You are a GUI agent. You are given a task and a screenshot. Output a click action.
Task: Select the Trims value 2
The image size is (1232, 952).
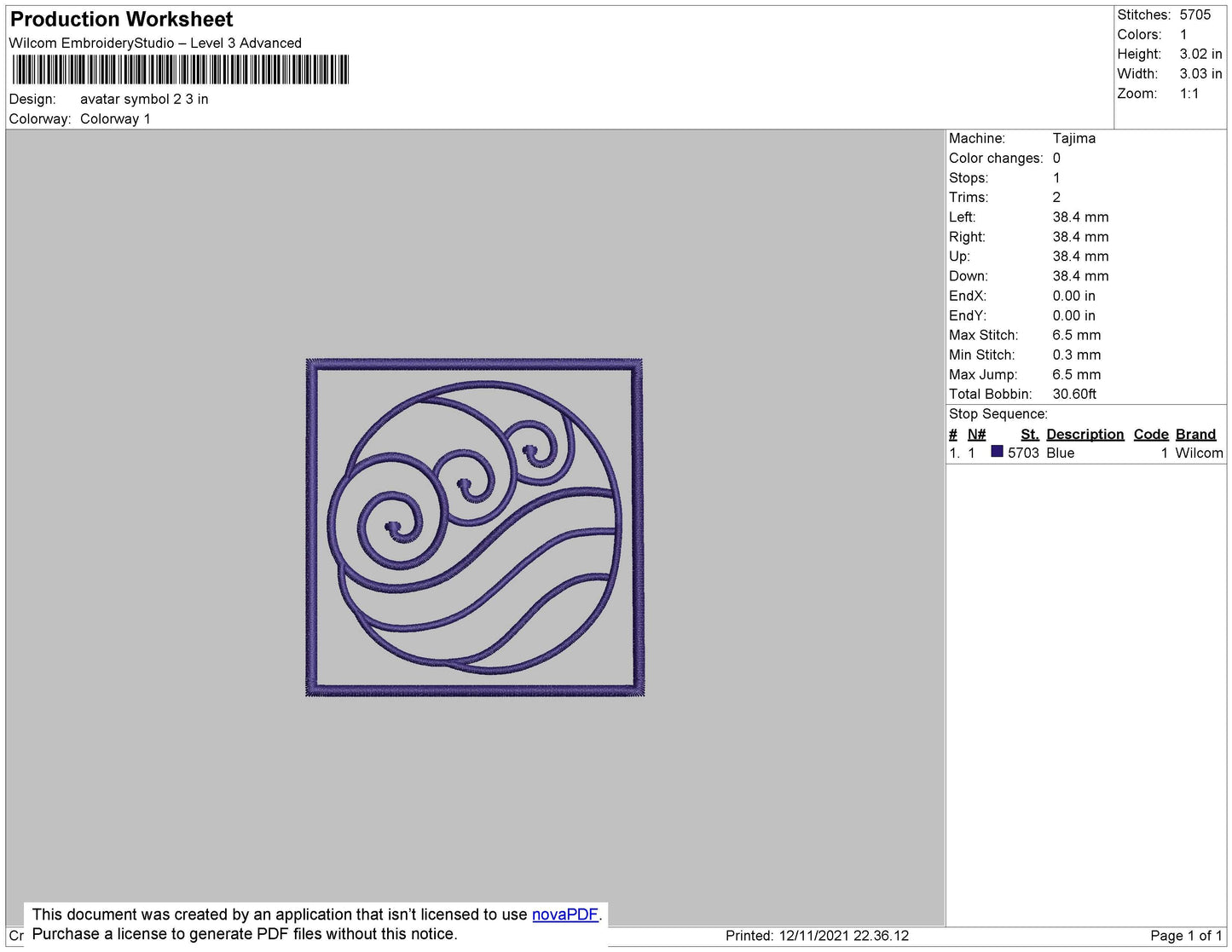point(1056,197)
